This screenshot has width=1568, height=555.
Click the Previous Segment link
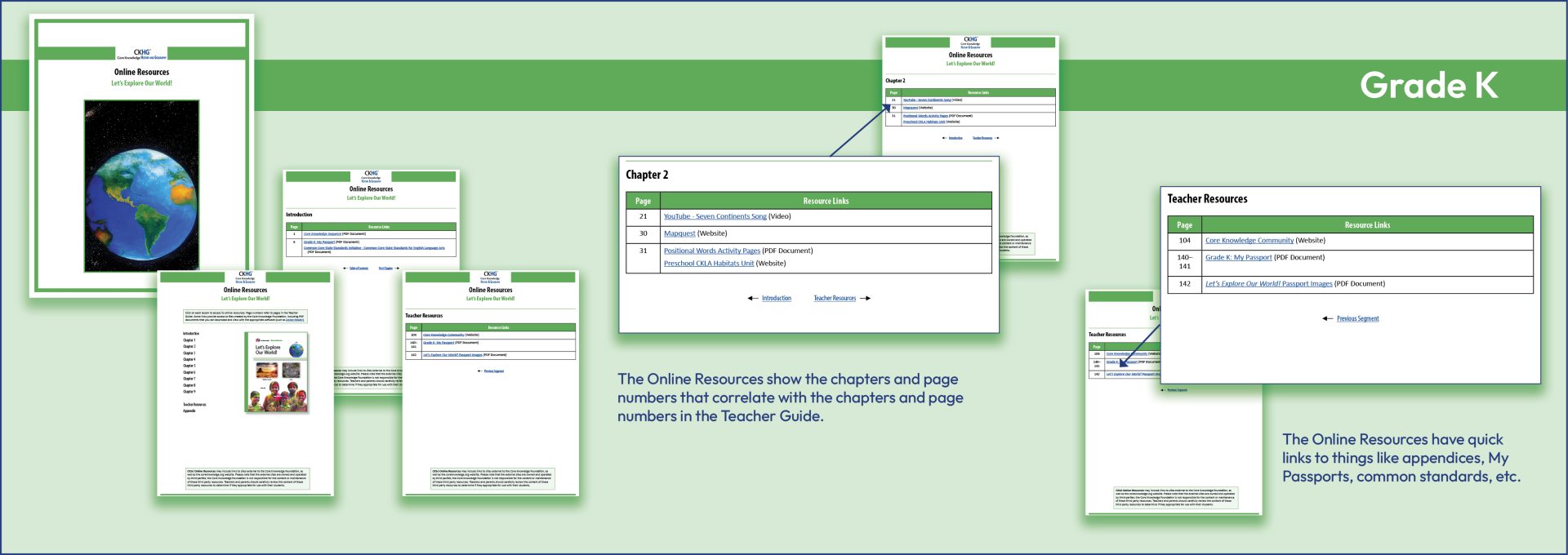[1357, 319]
